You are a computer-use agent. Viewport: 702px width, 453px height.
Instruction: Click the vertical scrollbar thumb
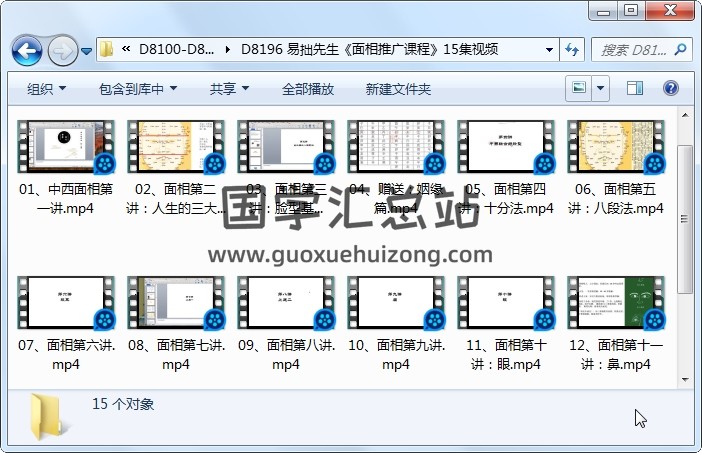pos(685,219)
